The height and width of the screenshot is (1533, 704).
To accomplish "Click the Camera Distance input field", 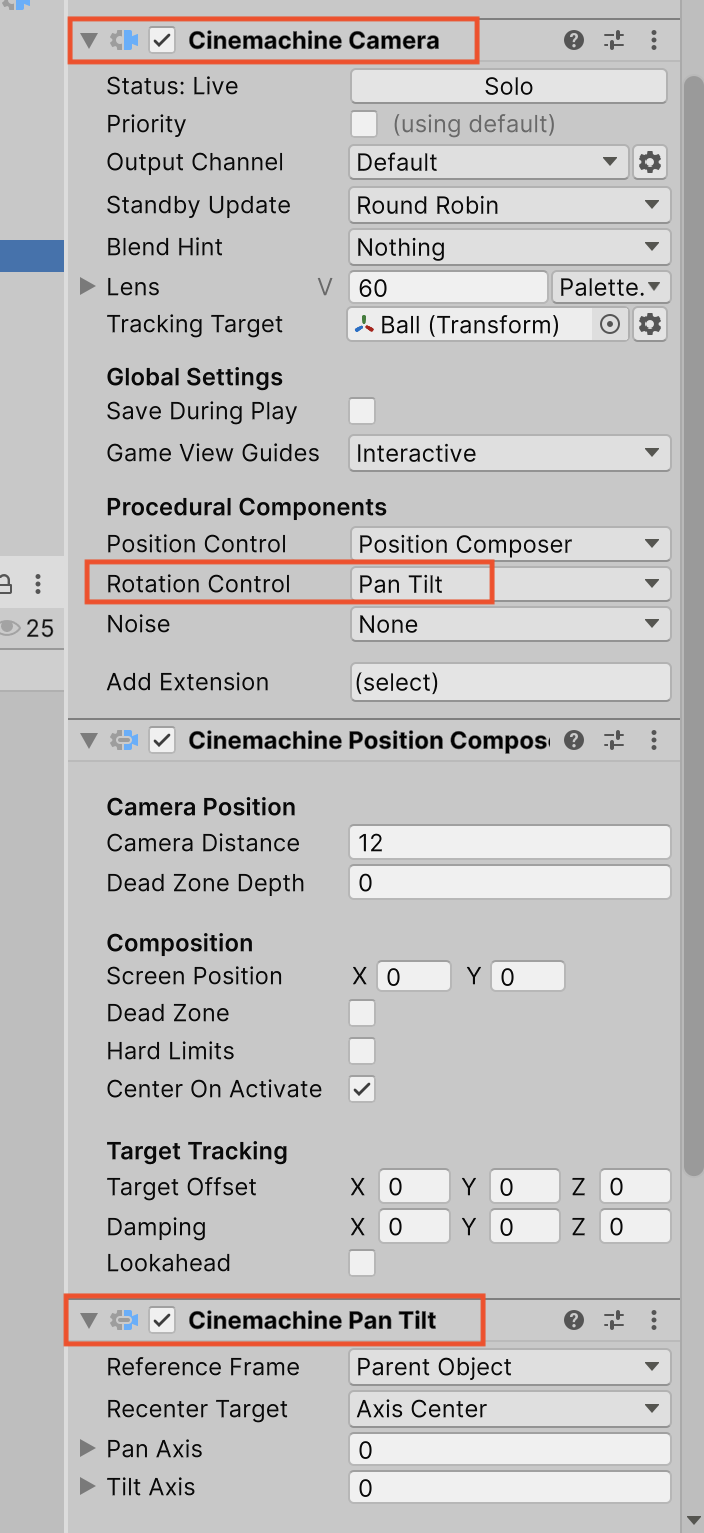I will point(509,842).
